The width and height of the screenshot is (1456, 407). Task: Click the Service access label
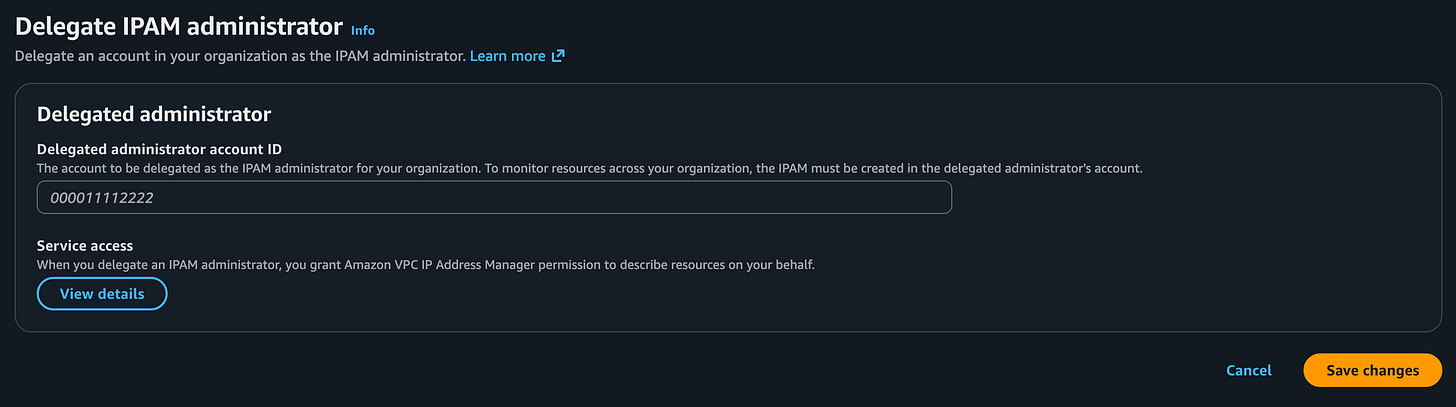pos(85,245)
